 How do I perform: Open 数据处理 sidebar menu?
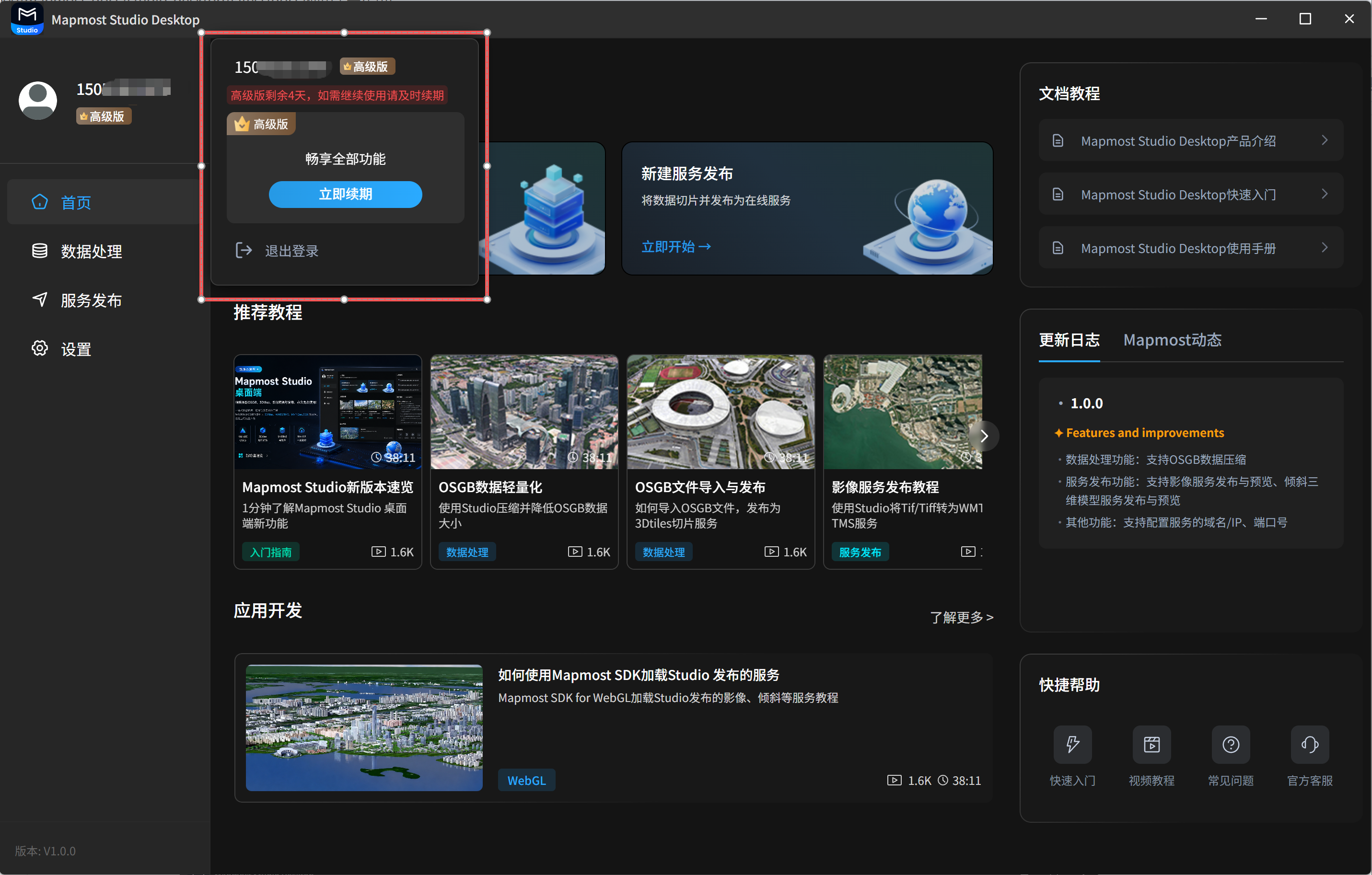click(x=104, y=251)
